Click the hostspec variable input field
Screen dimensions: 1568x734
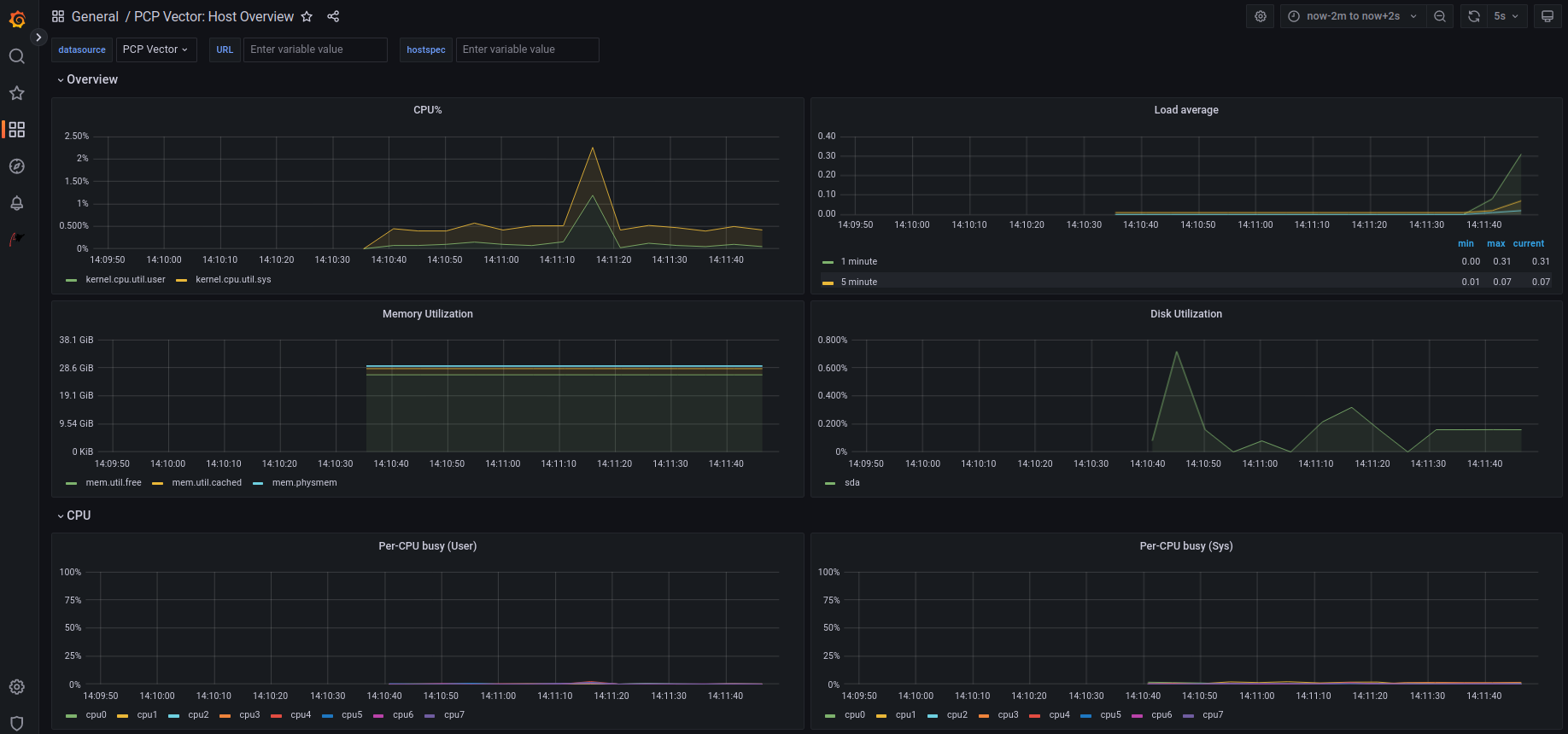(527, 50)
